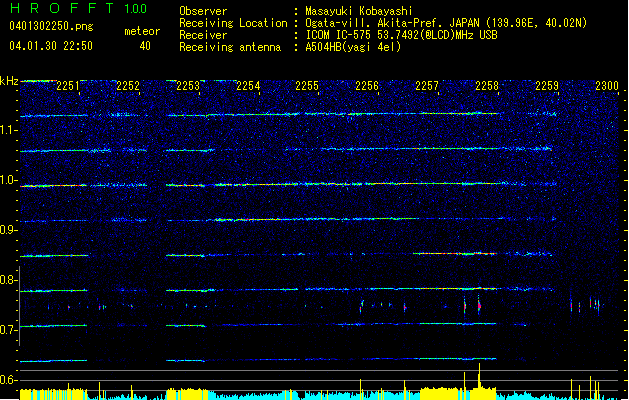Click the meteor count label
The image size is (629, 400).
click(x=142, y=31)
